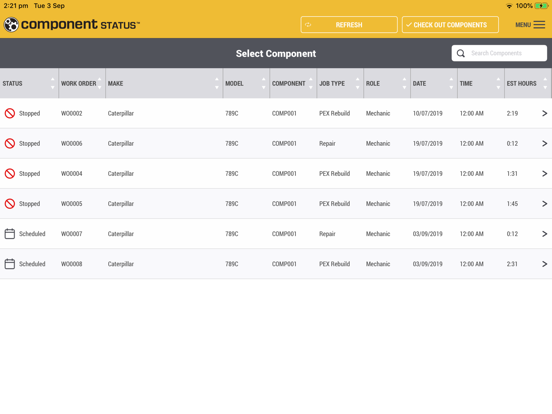Open row WO0004 with its chevron
Image resolution: width=552 pixels, height=414 pixels.
tap(544, 173)
